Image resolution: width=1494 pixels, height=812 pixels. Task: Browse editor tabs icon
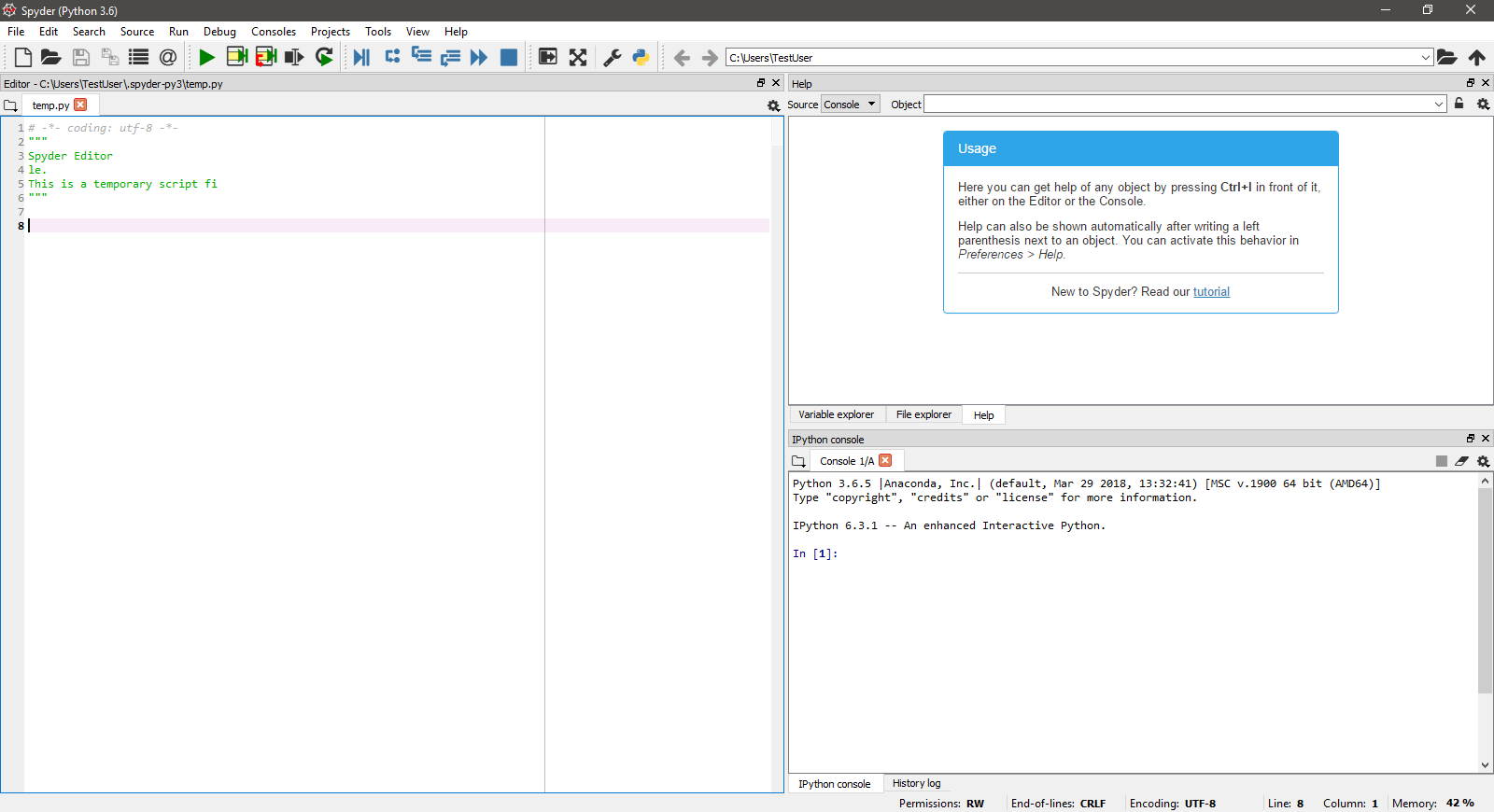pyautogui.click(x=11, y=105)
